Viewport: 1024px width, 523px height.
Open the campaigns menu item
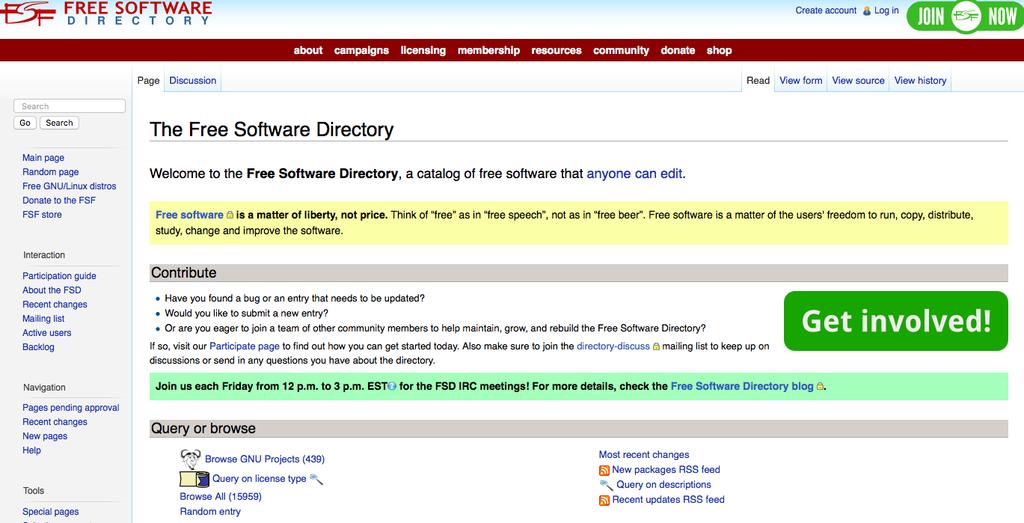361,50
